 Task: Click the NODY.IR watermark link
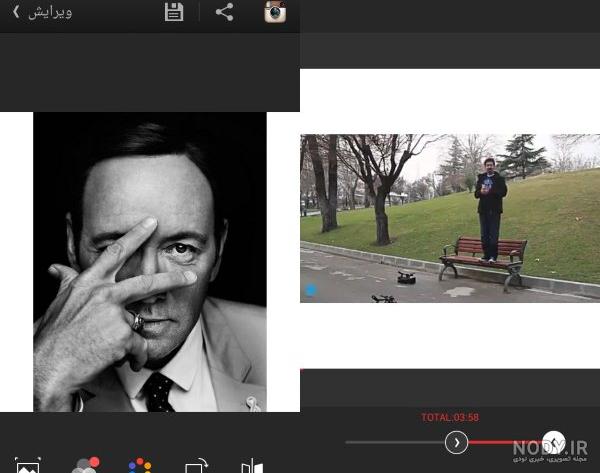tap(549, 451)
